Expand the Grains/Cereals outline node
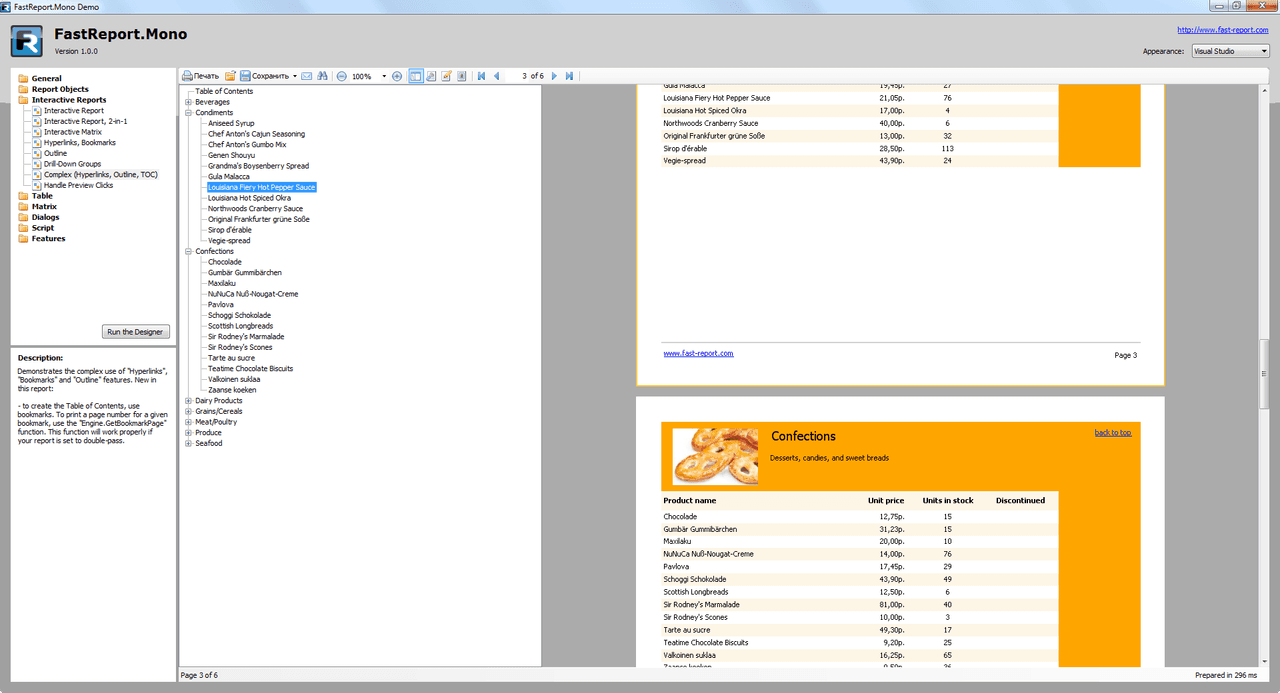Viewport: 1280px width, 693px height. pyautogui.click(x=188, y=411)
